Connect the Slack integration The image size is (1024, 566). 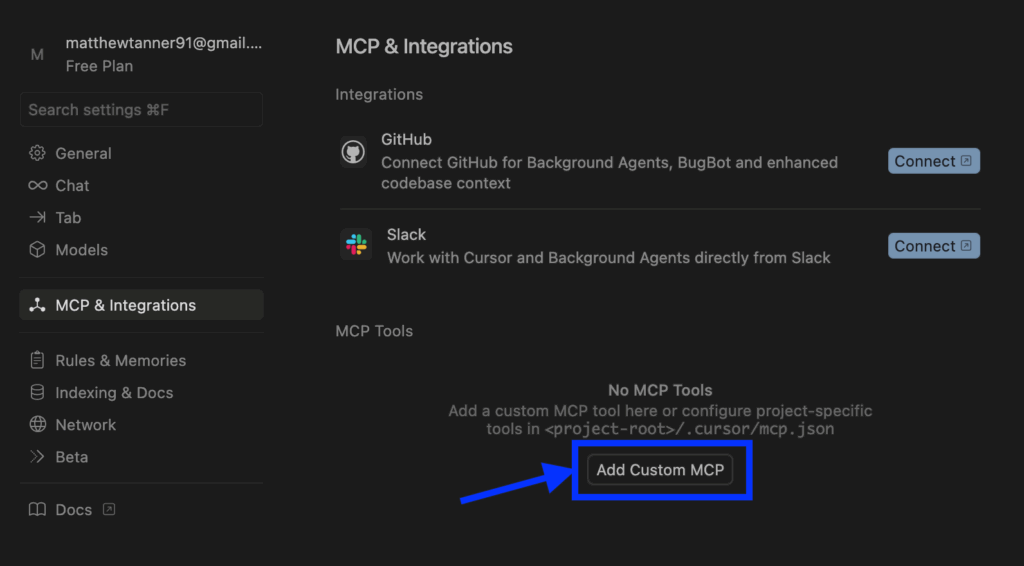click(933, 246)
